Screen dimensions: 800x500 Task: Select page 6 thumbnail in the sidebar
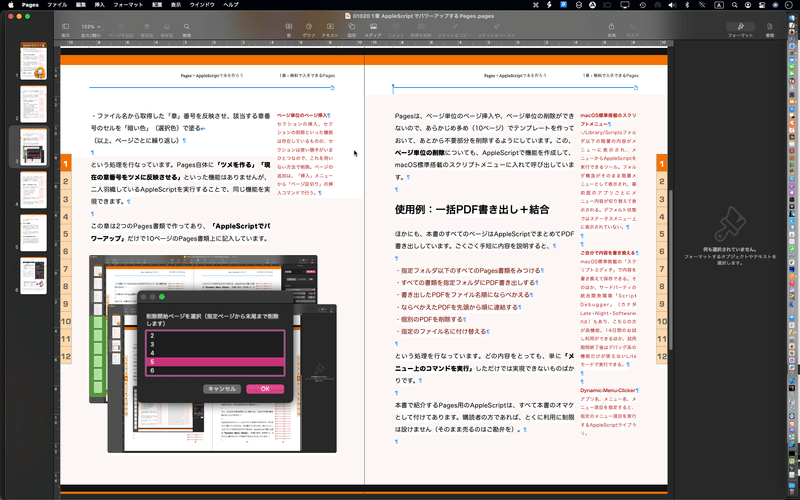click(34, 276)
